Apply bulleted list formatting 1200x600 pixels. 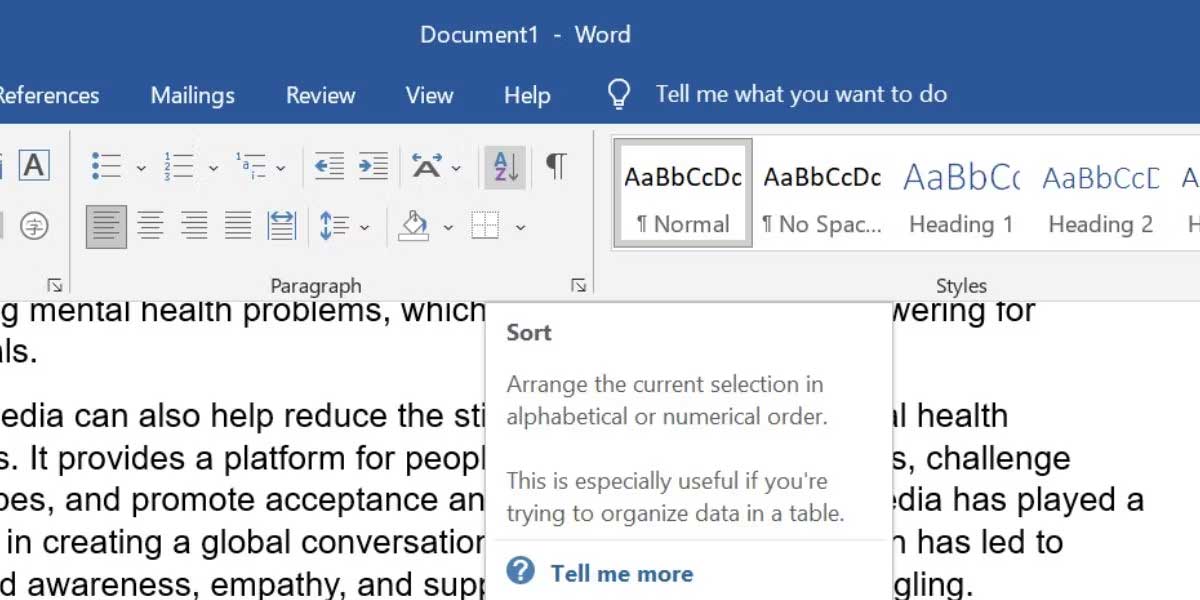tap(106, 166)
